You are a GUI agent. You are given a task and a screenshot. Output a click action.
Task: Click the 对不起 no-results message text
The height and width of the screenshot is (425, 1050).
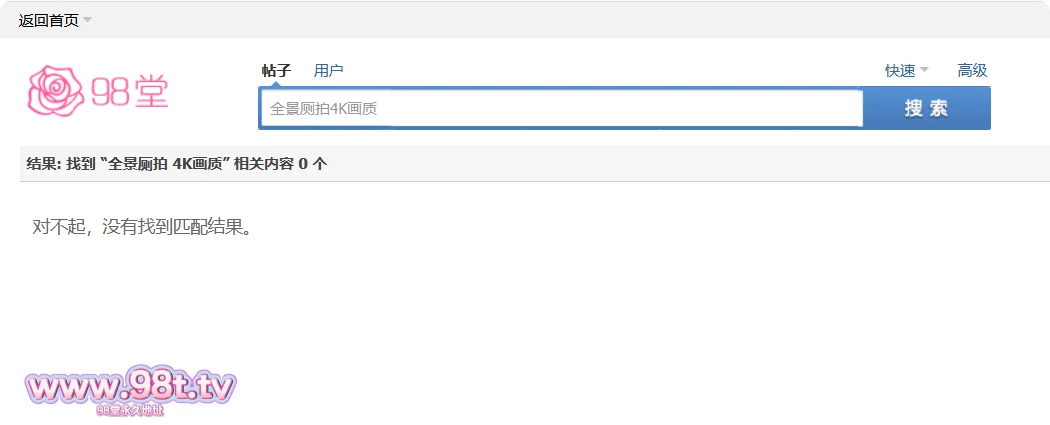click(141, 227)
